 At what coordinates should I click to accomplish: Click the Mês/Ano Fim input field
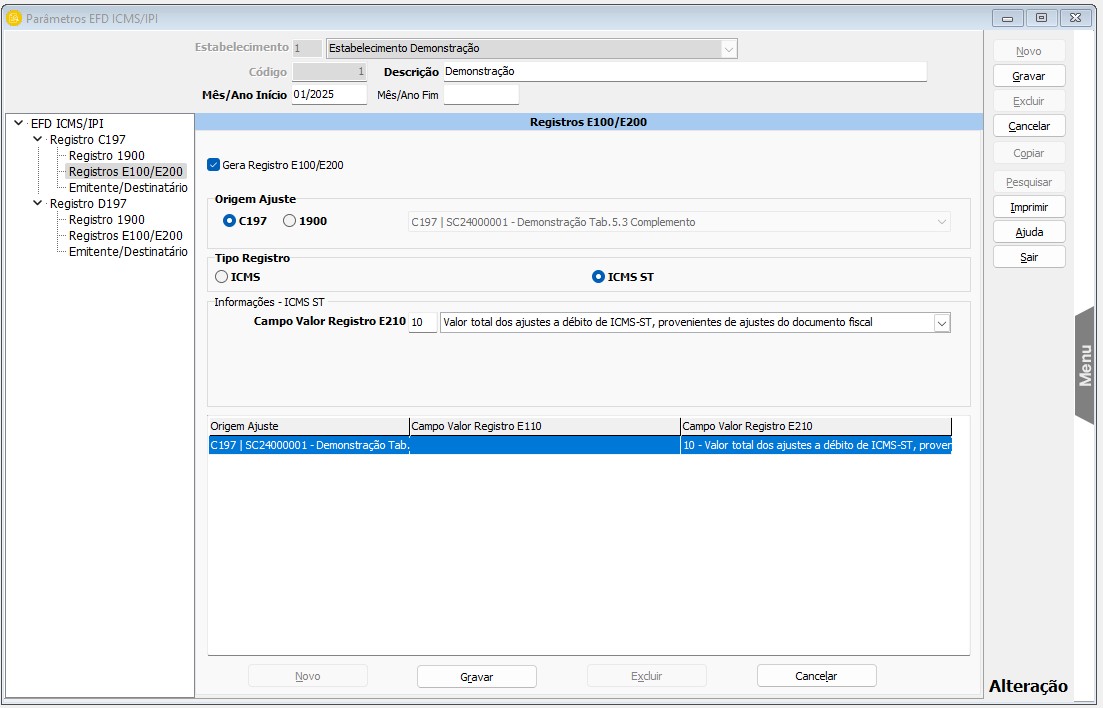[481, 95]
